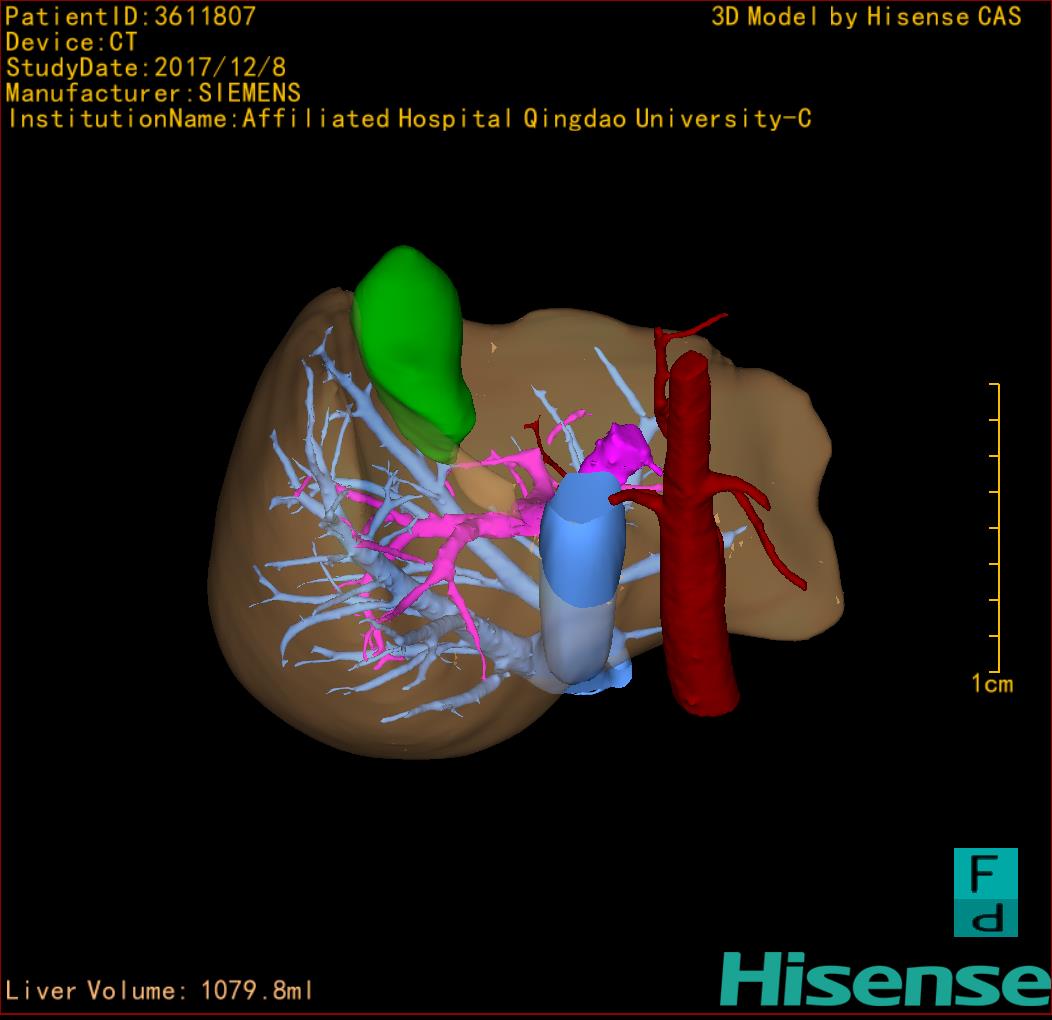
Task: Click the orientation cube lower face
Action: pyautogui.click(x=985, y=918)
